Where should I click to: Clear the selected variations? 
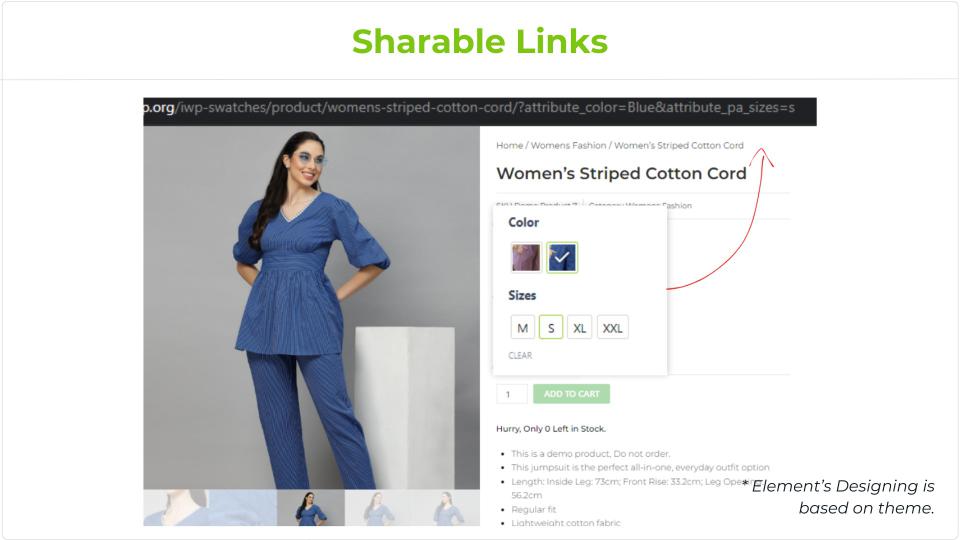pos(520,355)
